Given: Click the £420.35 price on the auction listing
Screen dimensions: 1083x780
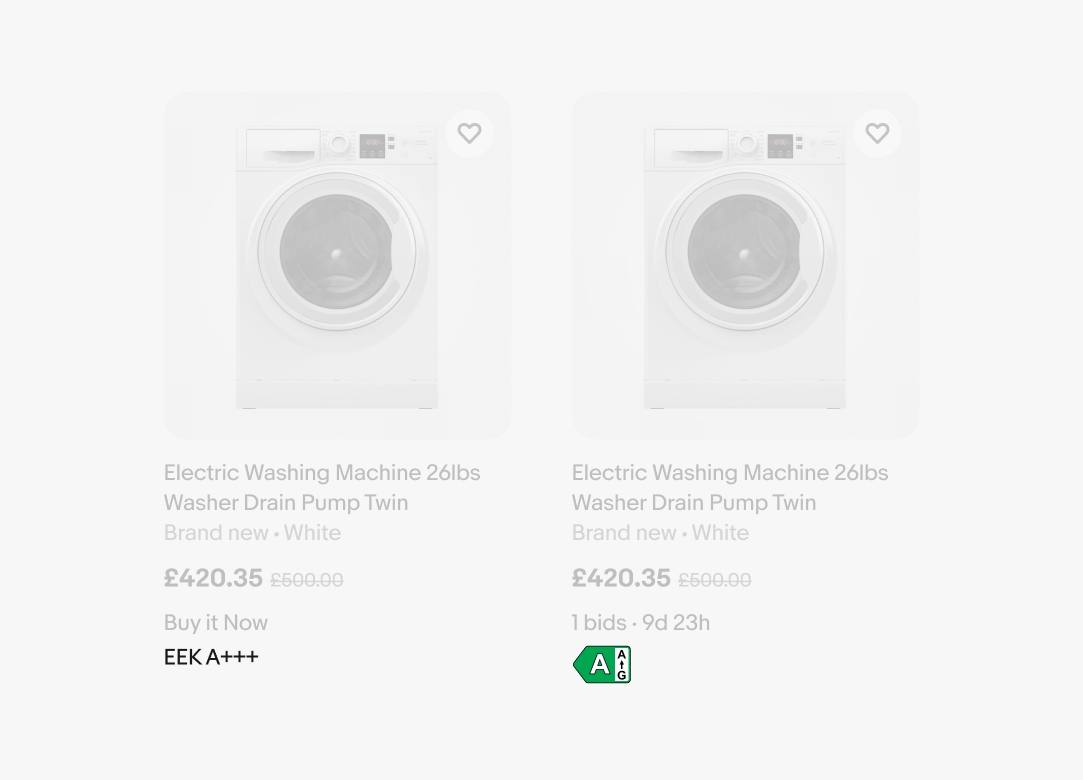Looking at the screenshot, I should point(621,578).
